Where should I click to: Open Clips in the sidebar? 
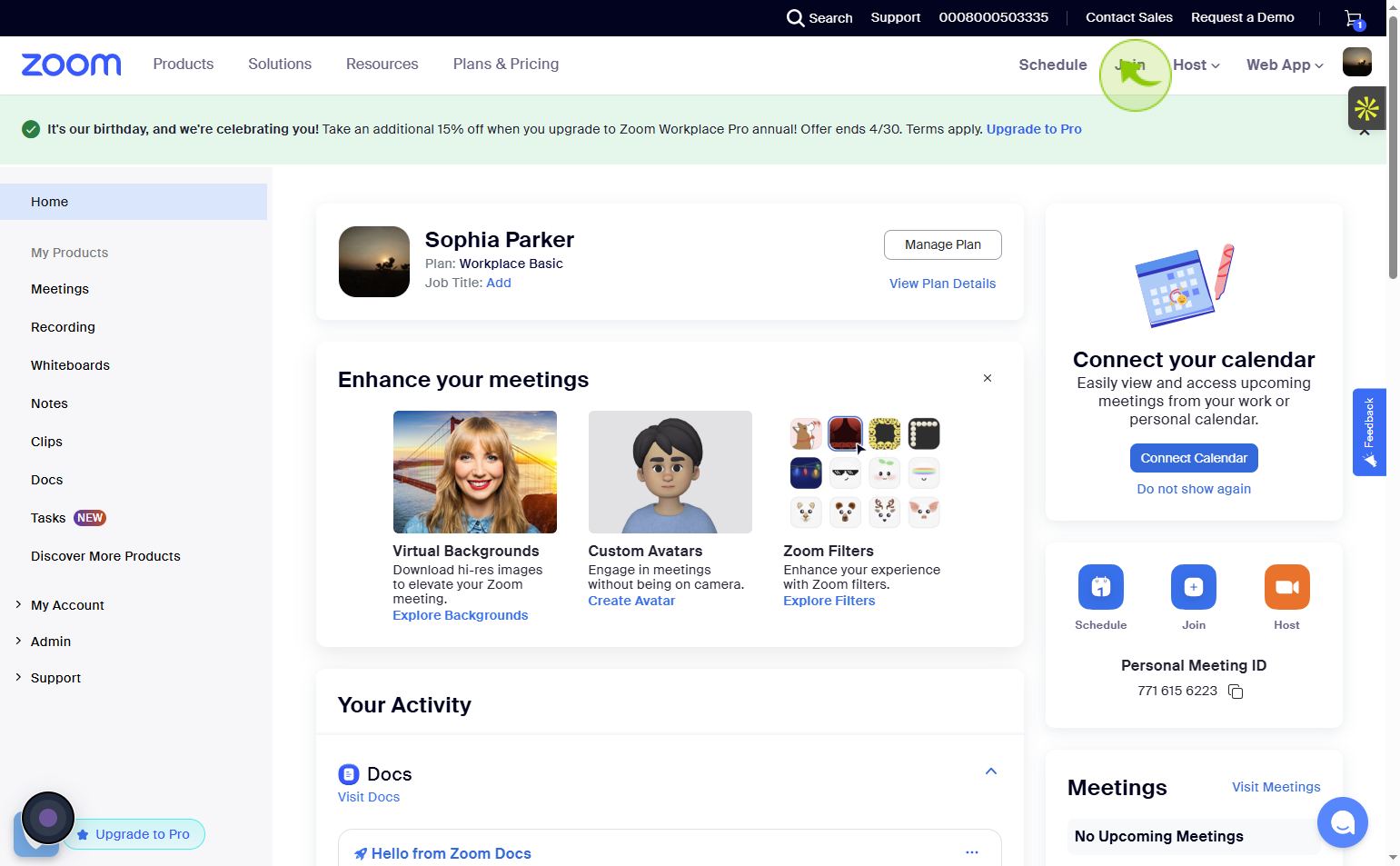[46, 442]
